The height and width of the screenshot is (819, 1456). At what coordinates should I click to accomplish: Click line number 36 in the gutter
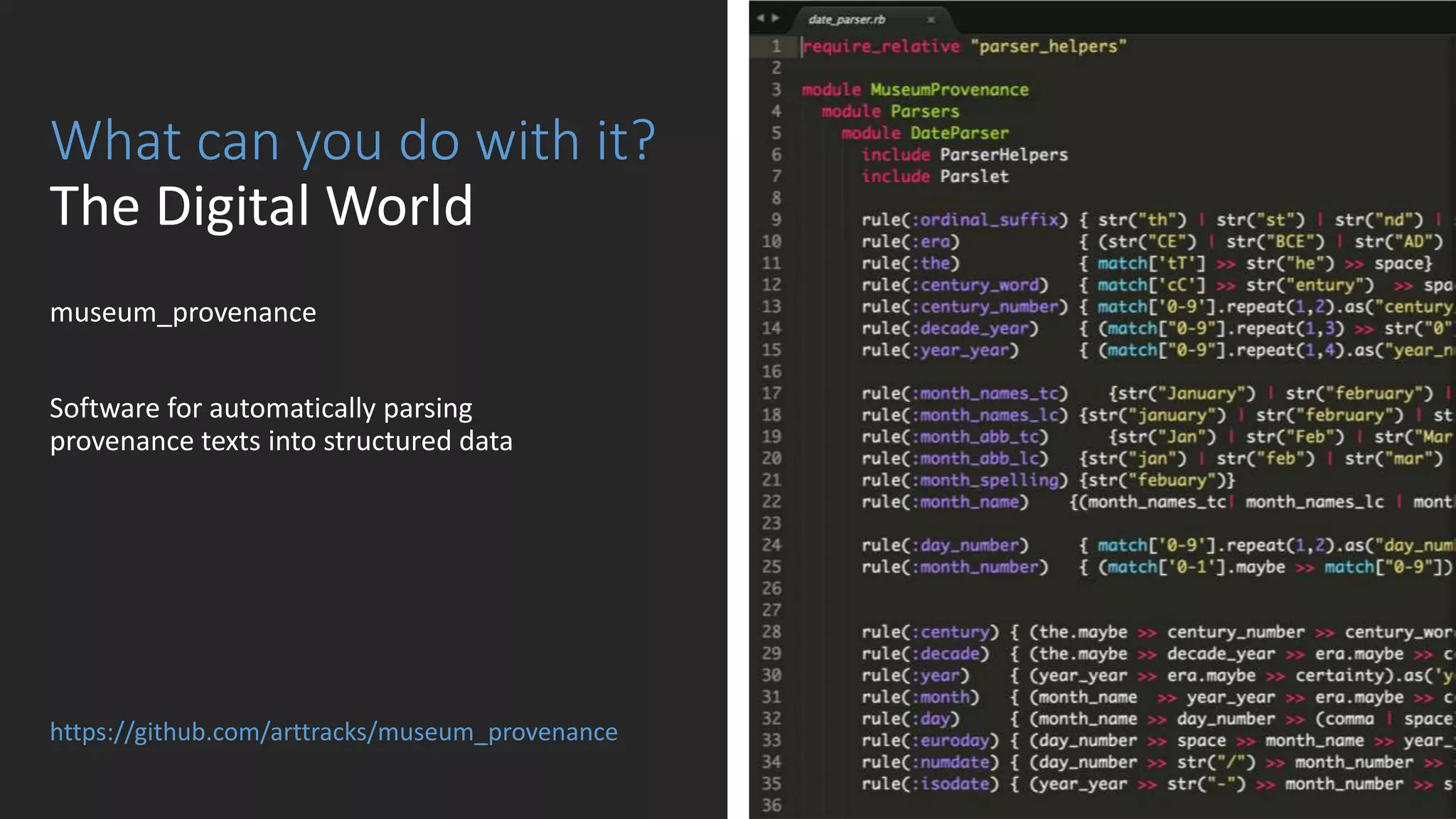click(x=771, y=805)
